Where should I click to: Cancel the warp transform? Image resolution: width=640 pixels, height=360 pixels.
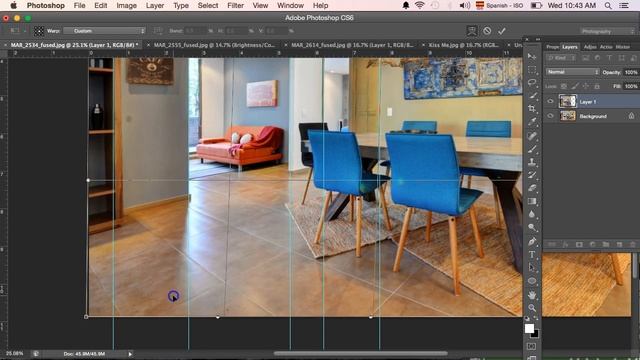pyautogui.click(x=487, y=31)
